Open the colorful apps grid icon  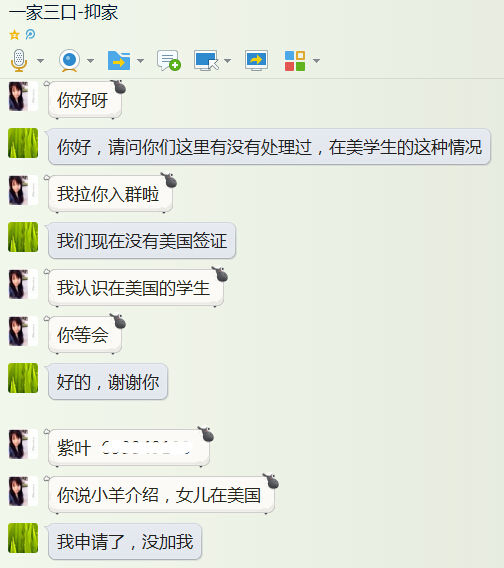coord(295,60)
